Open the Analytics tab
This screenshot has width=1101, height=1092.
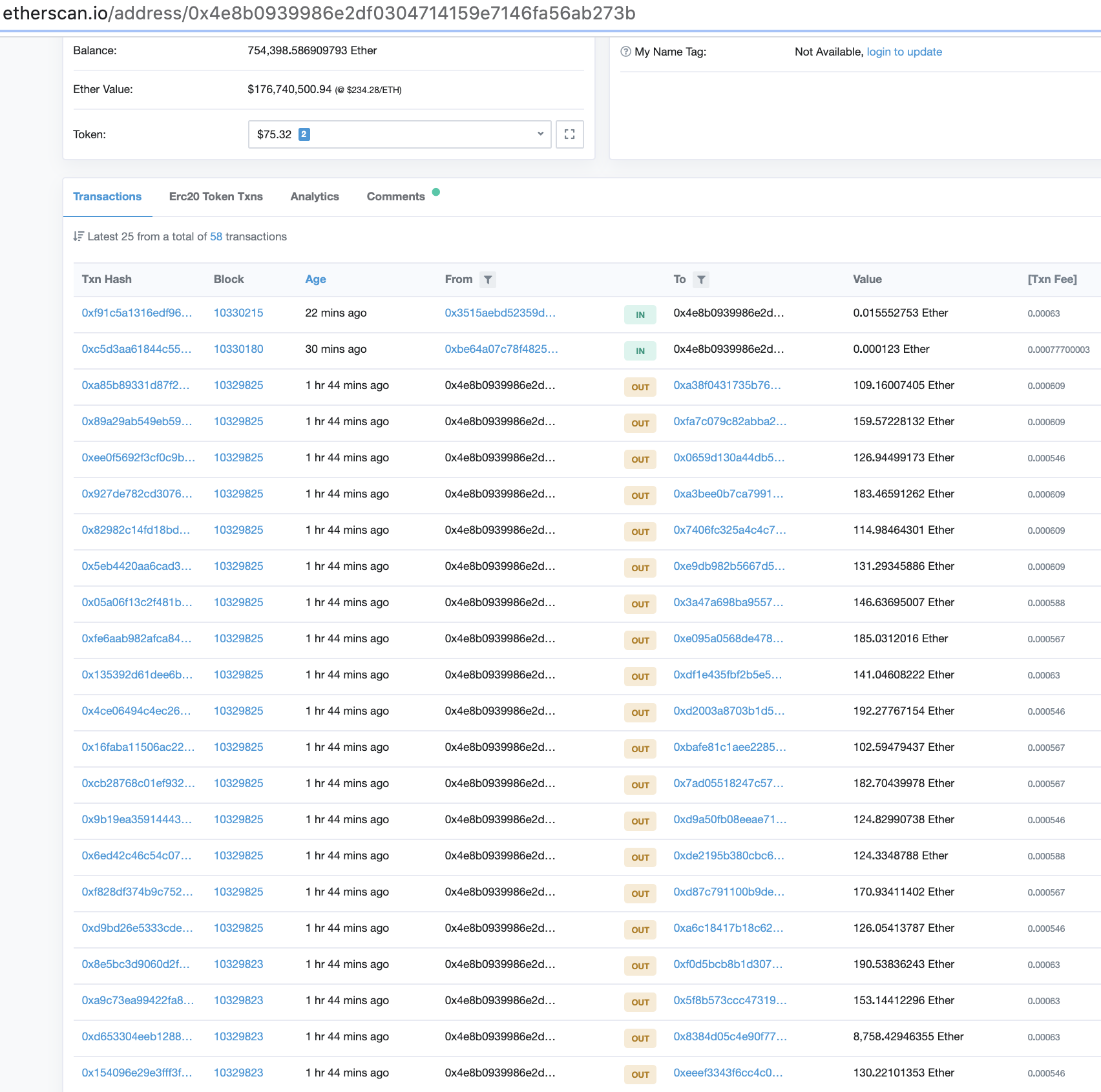[x=315, y=196]
